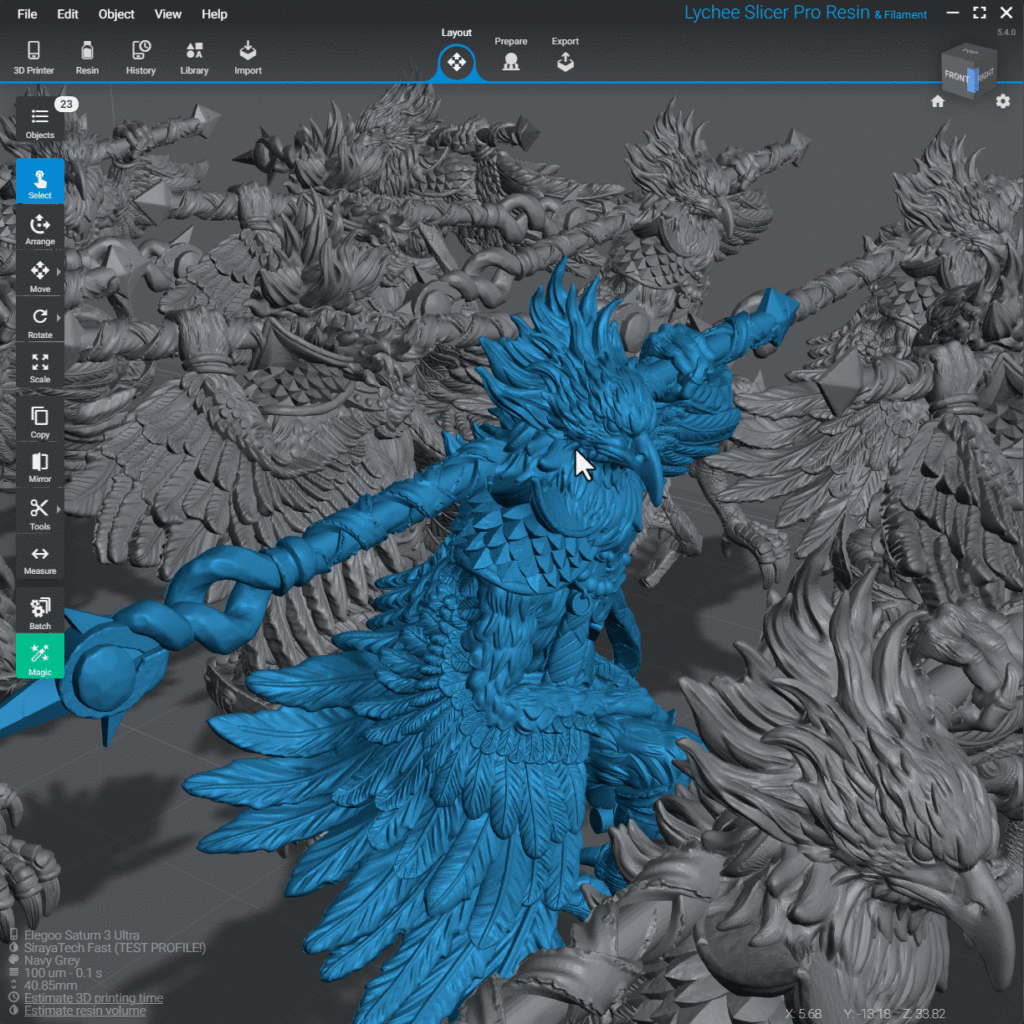The image size is (1024, 1024).
Task: Activate the Mirror tool
Action: [x=40, y=466]
